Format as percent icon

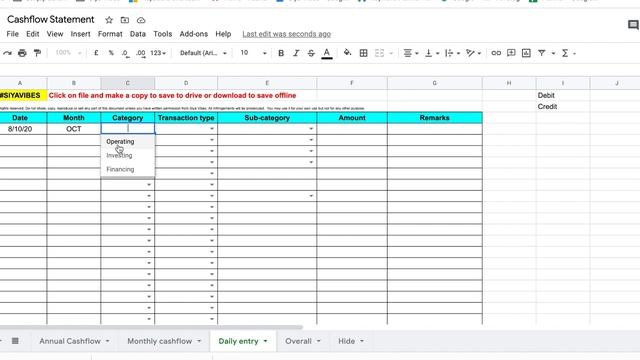(111, 53)
